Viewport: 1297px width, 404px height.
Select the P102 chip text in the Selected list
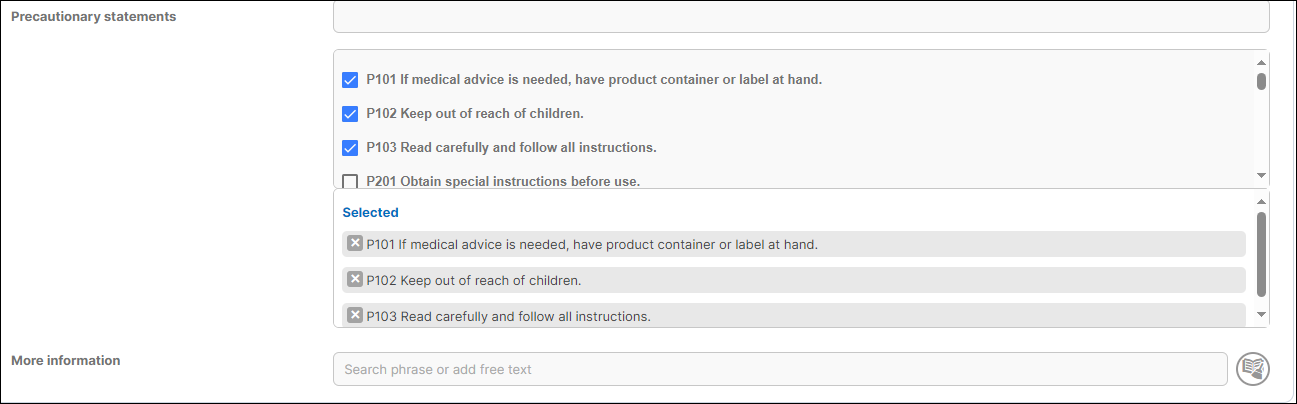(473, 280)
